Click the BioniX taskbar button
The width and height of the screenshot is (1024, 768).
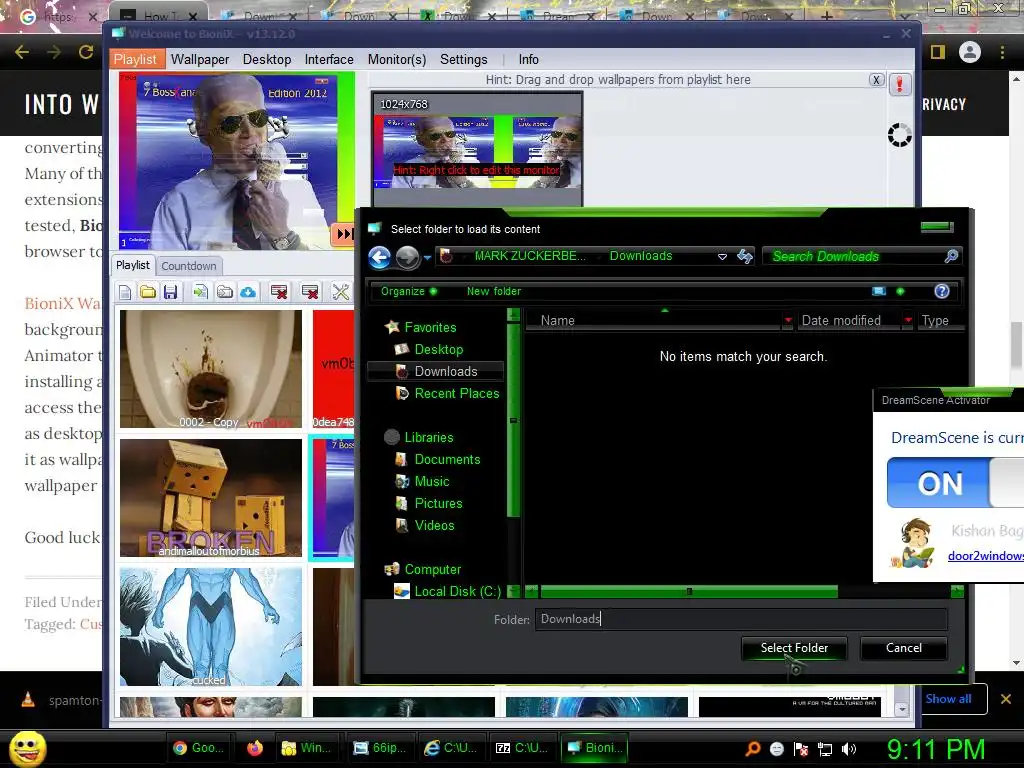click(x=594, y=748)
